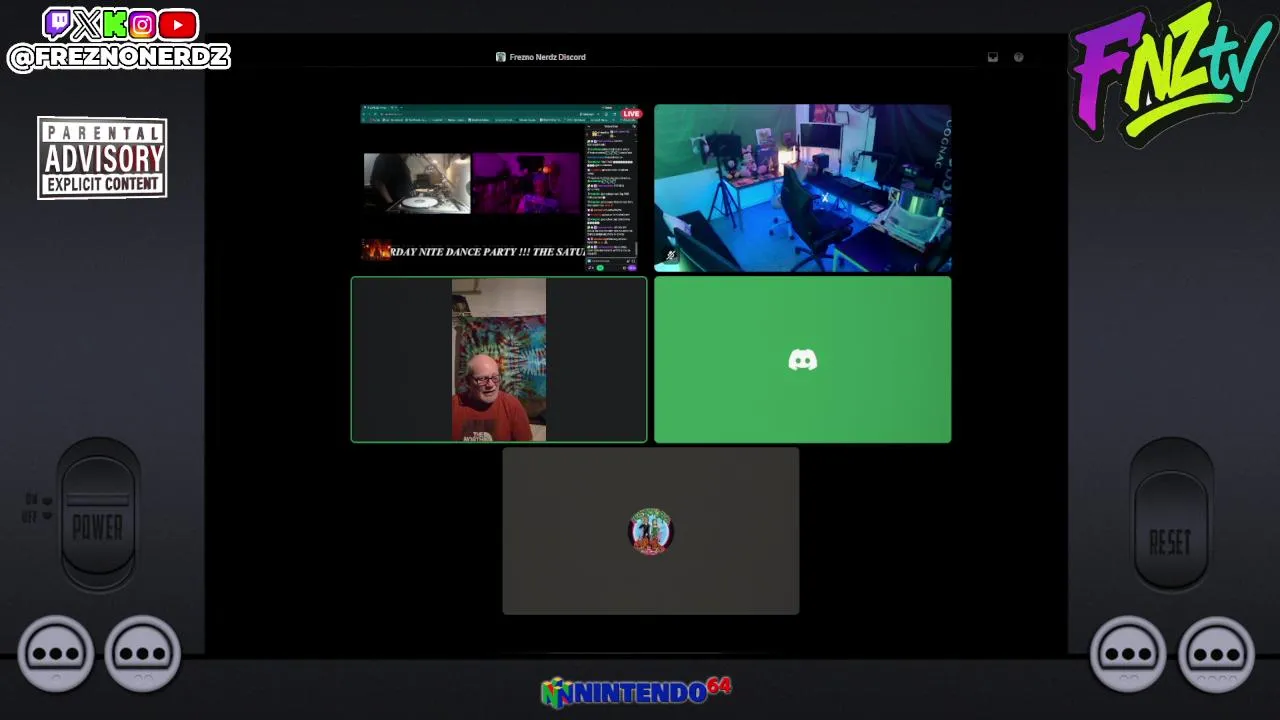Click the muted mic icon on studio webcam
Viewport: 1280px width, 720px height.
point(670,256)
